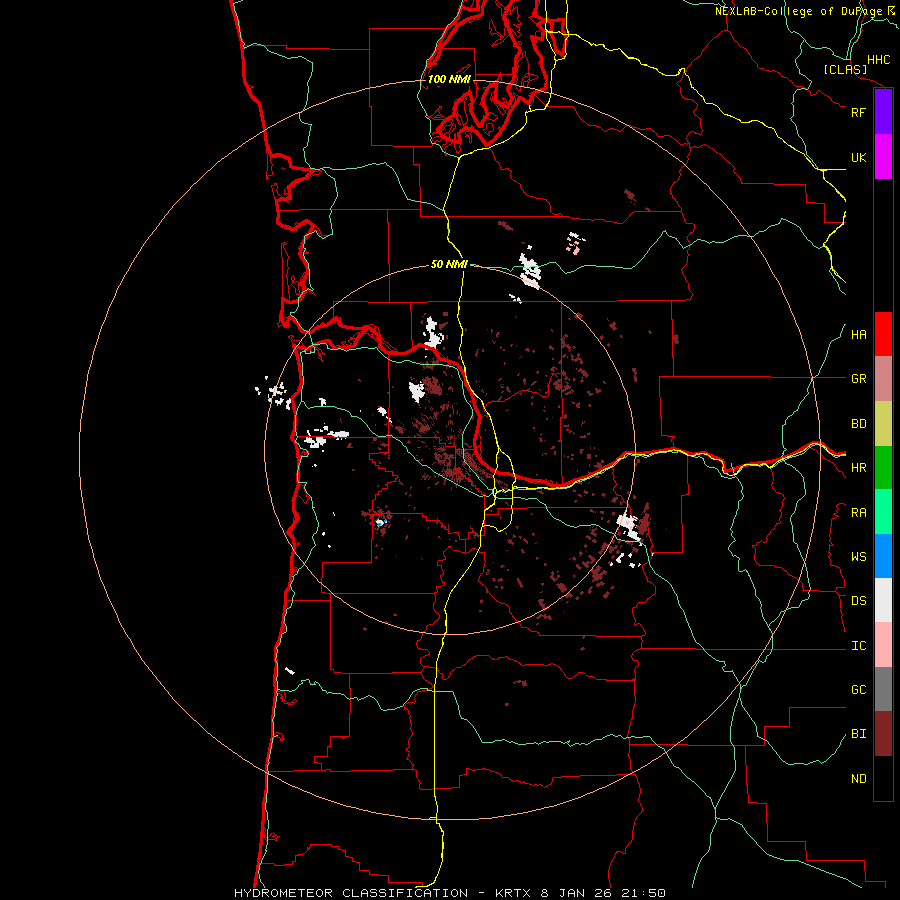Click the HYDROMETEOR CLASSIFICATION title text

pos(351,893)
